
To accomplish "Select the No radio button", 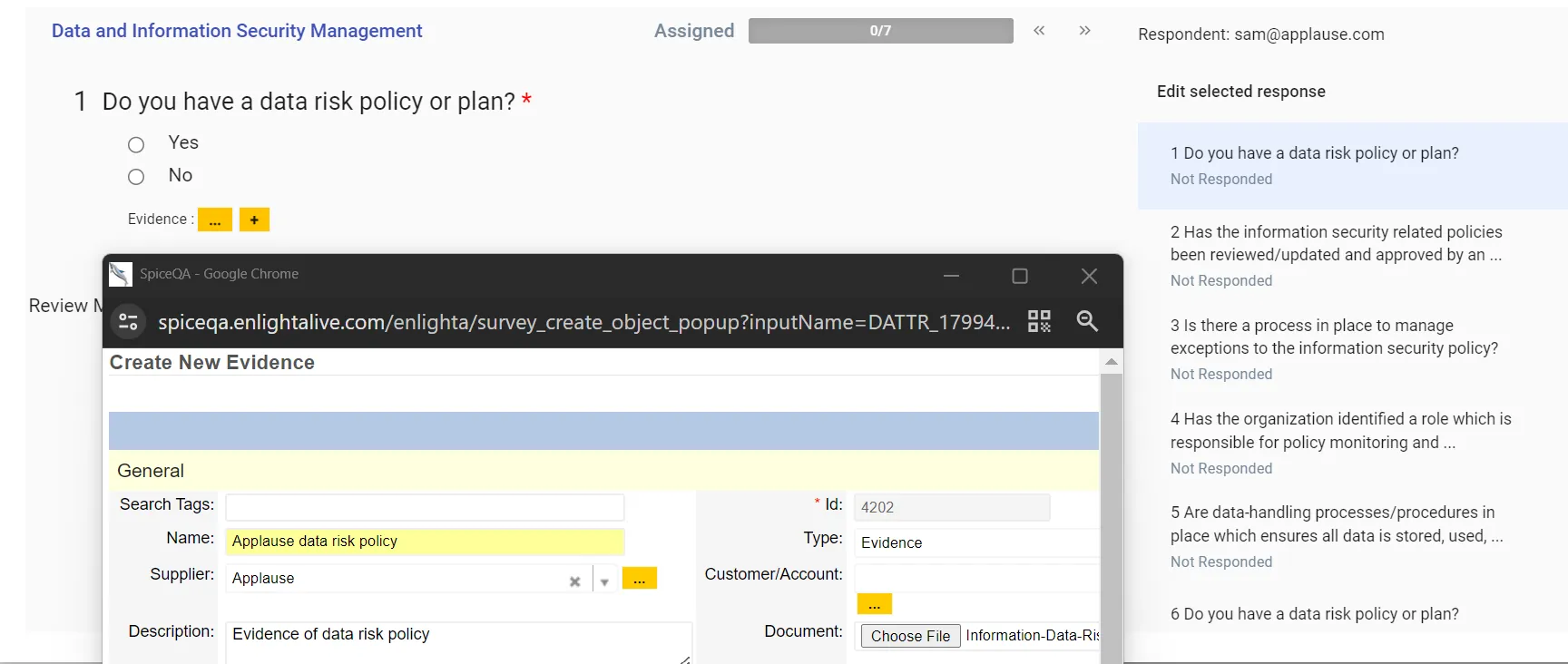I will click(136, 177).
